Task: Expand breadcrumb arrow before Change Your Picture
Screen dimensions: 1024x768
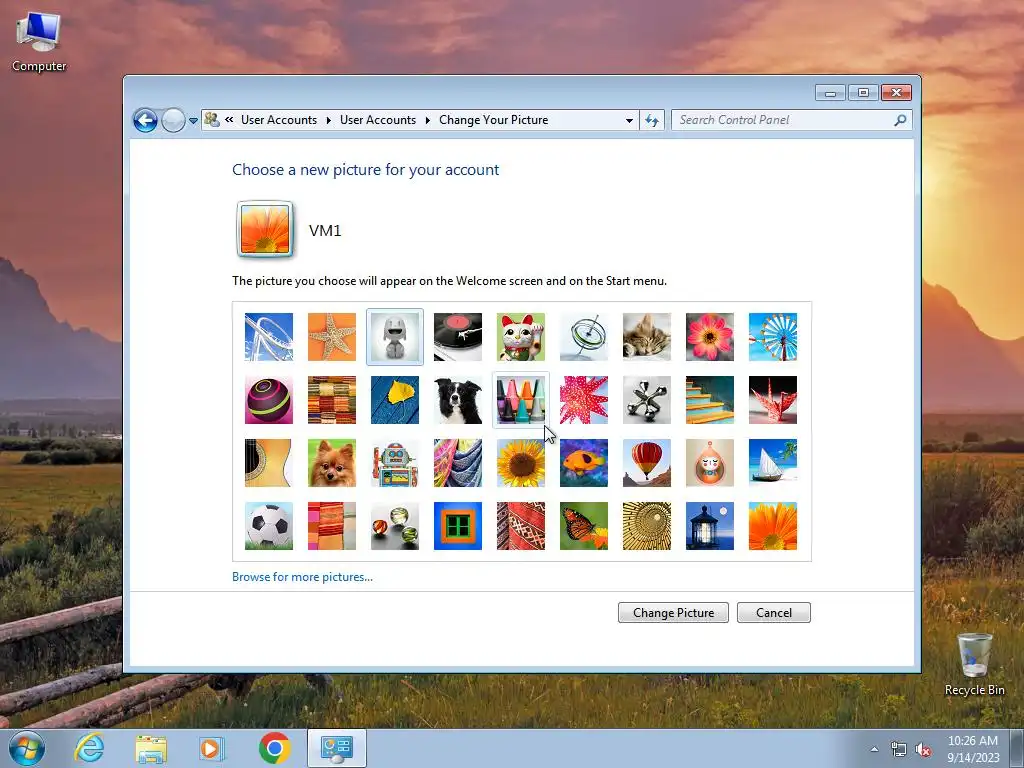Action: (428, 120)
